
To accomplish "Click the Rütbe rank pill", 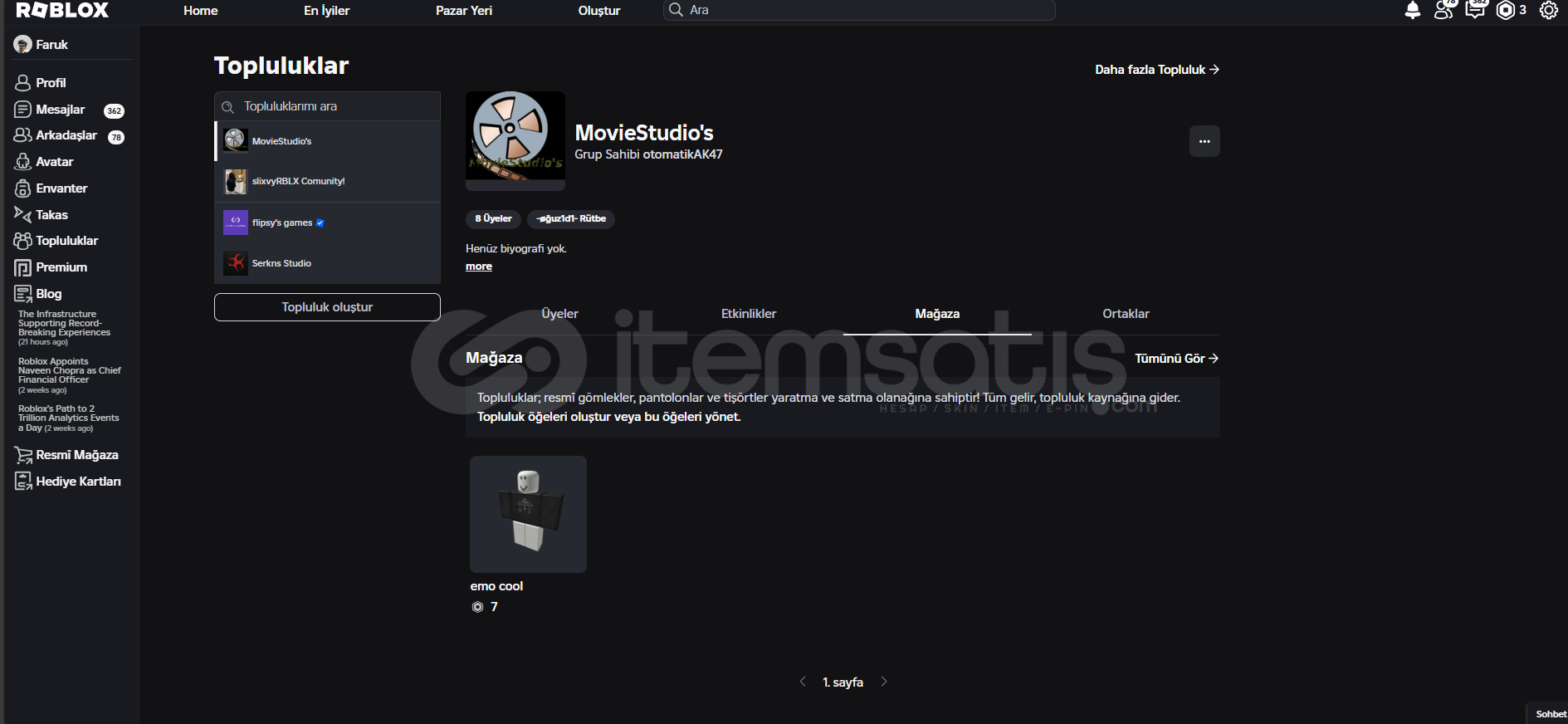I will pos(571,219).
